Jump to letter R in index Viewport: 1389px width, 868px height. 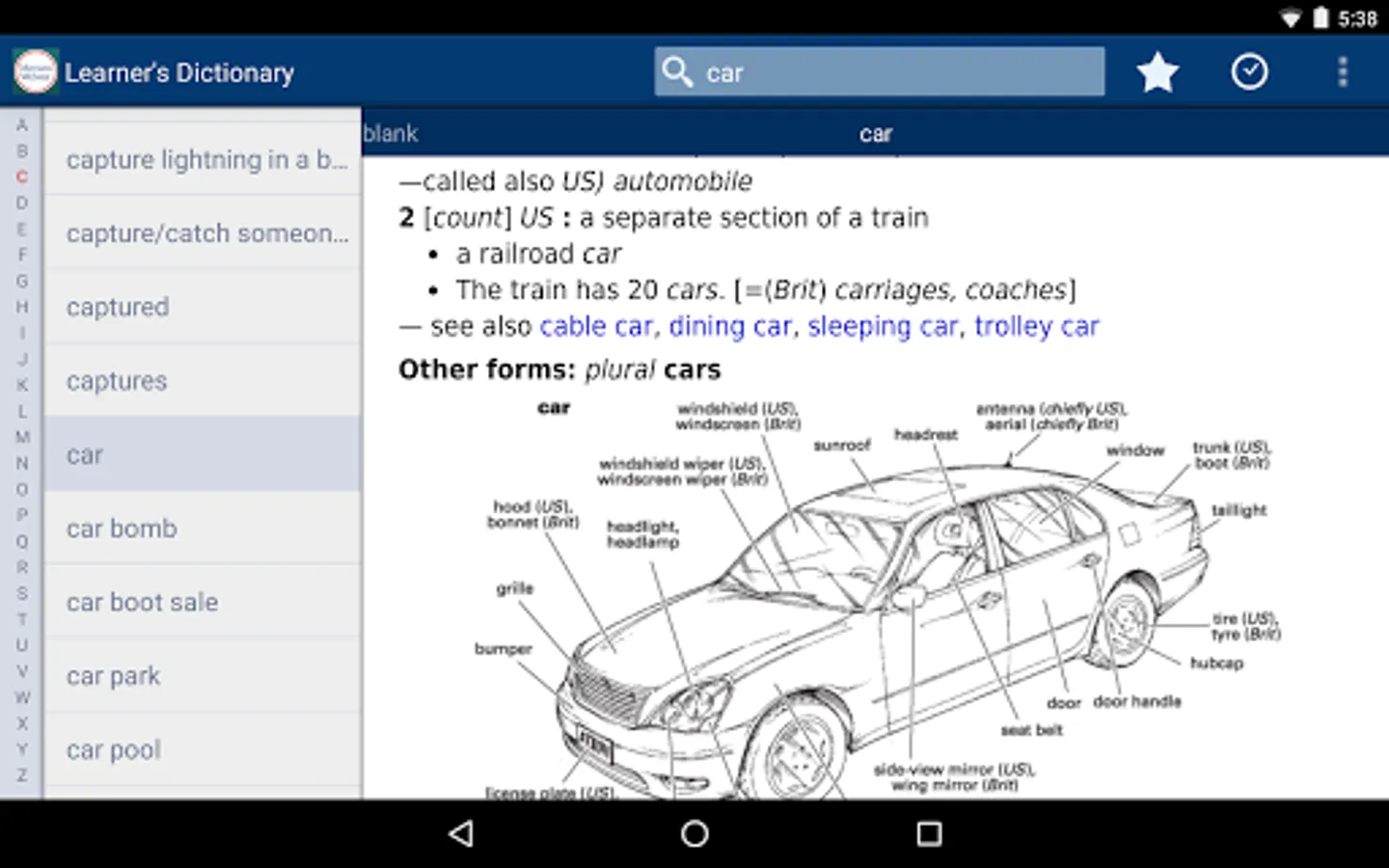point(21,567)
